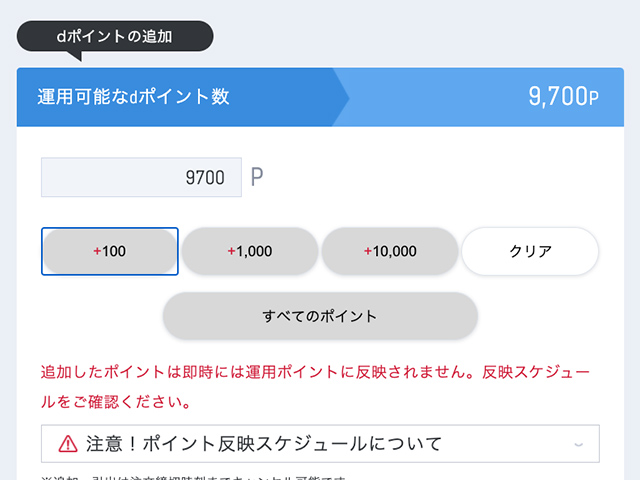Click the red warning triangle icon

click(68, 443)
